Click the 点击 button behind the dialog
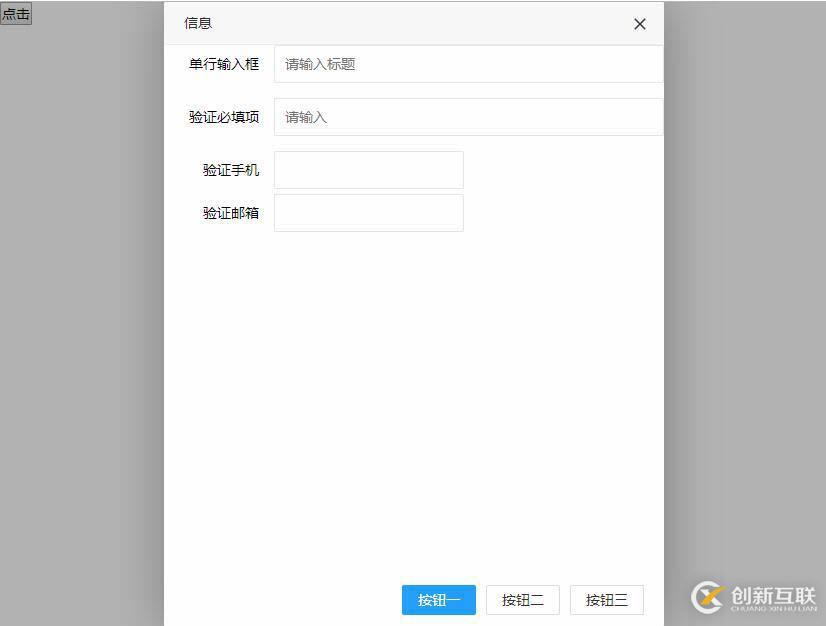Image resolution: width=826 pixels, height=626 pixels. [16, 14]
